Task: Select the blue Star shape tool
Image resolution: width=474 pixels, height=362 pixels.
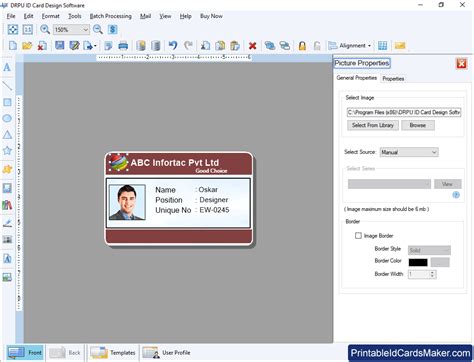Action: tap(7, 151)
